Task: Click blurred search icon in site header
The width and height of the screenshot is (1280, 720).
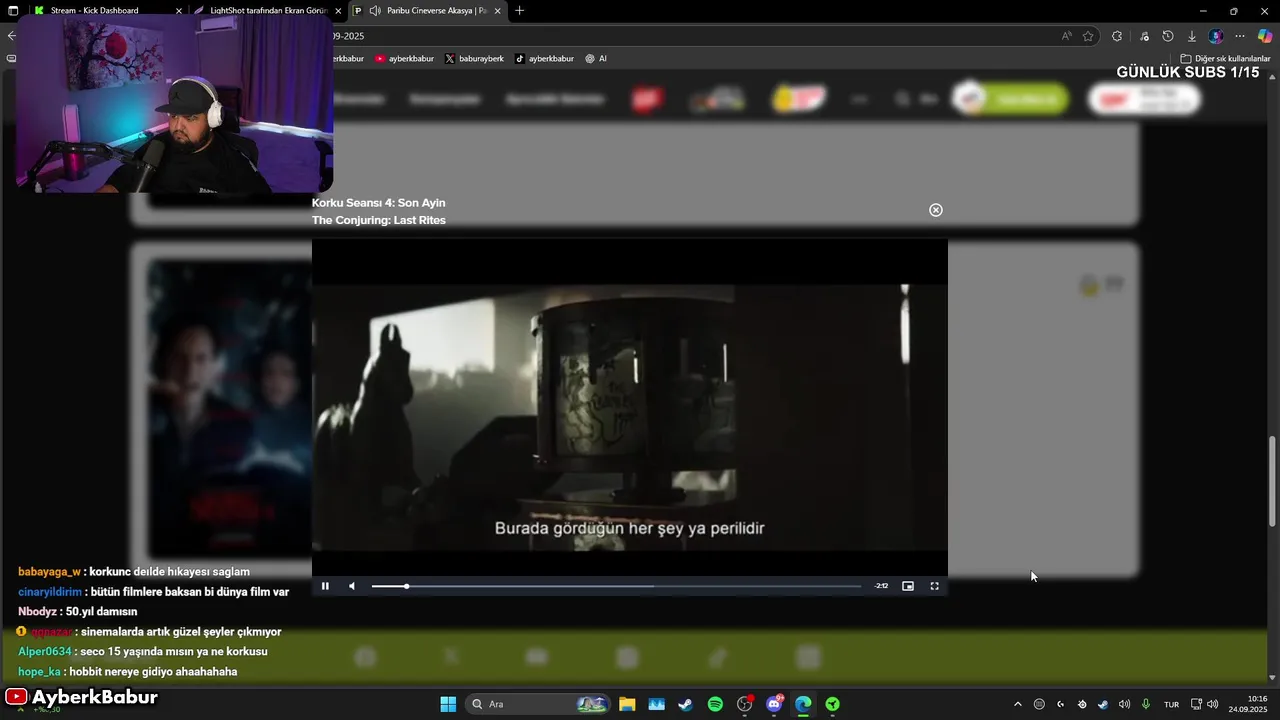Action: point(902,99)
